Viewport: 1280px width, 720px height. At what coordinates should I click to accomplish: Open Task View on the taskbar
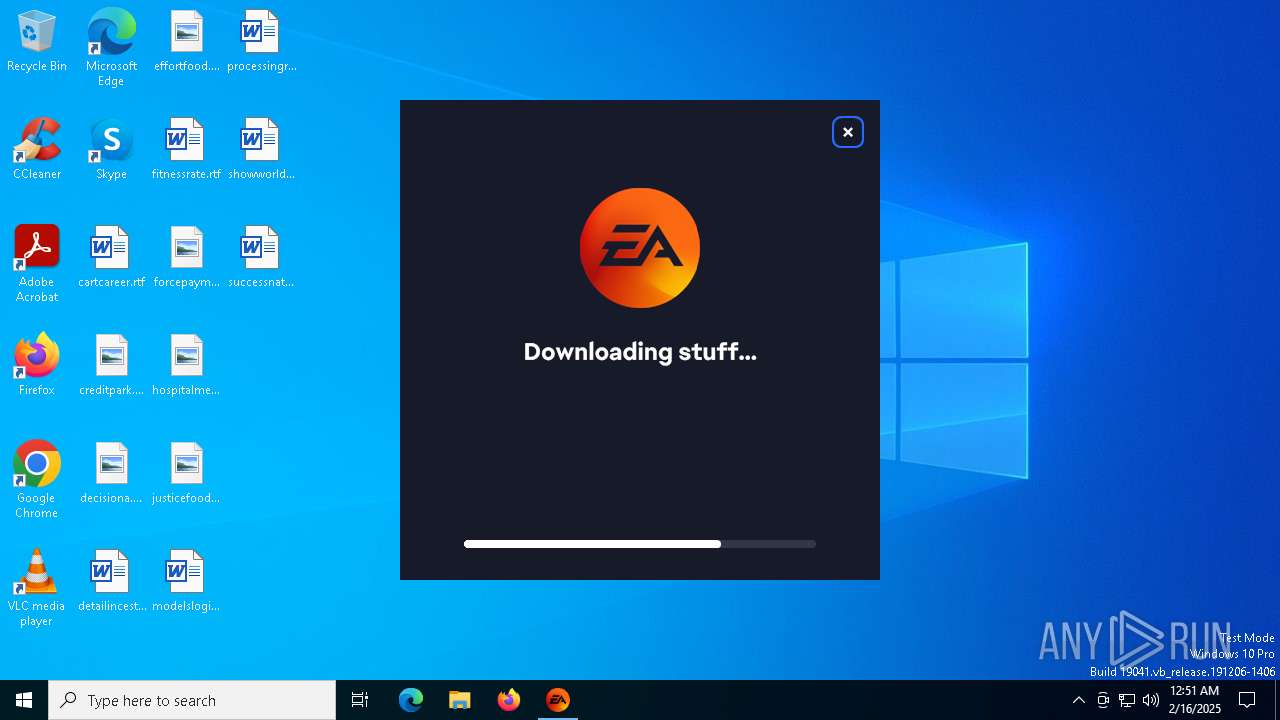click(x=360, y=700)
